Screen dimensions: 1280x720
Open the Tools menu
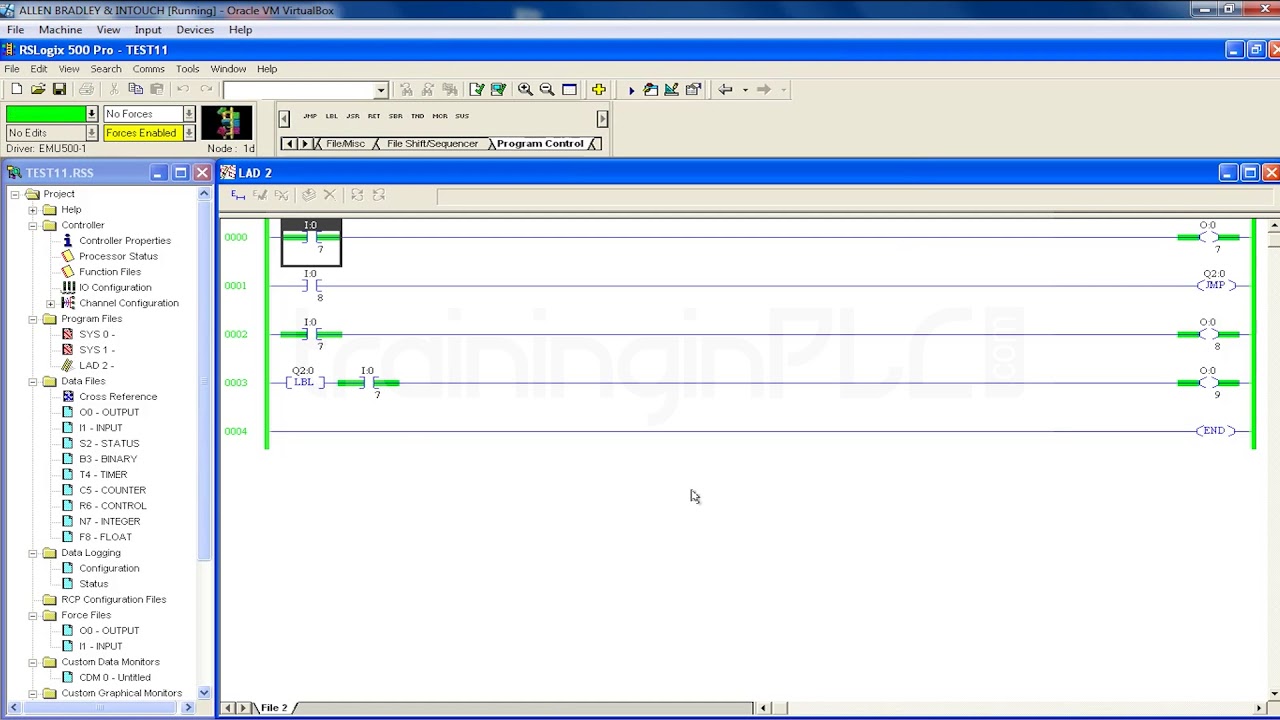pos(187,69)
